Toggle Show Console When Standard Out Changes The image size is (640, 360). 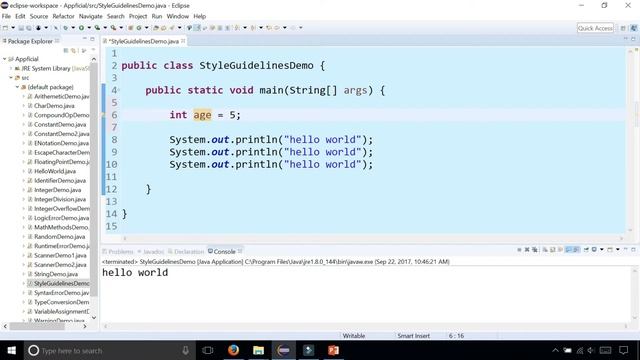(568, 250)
